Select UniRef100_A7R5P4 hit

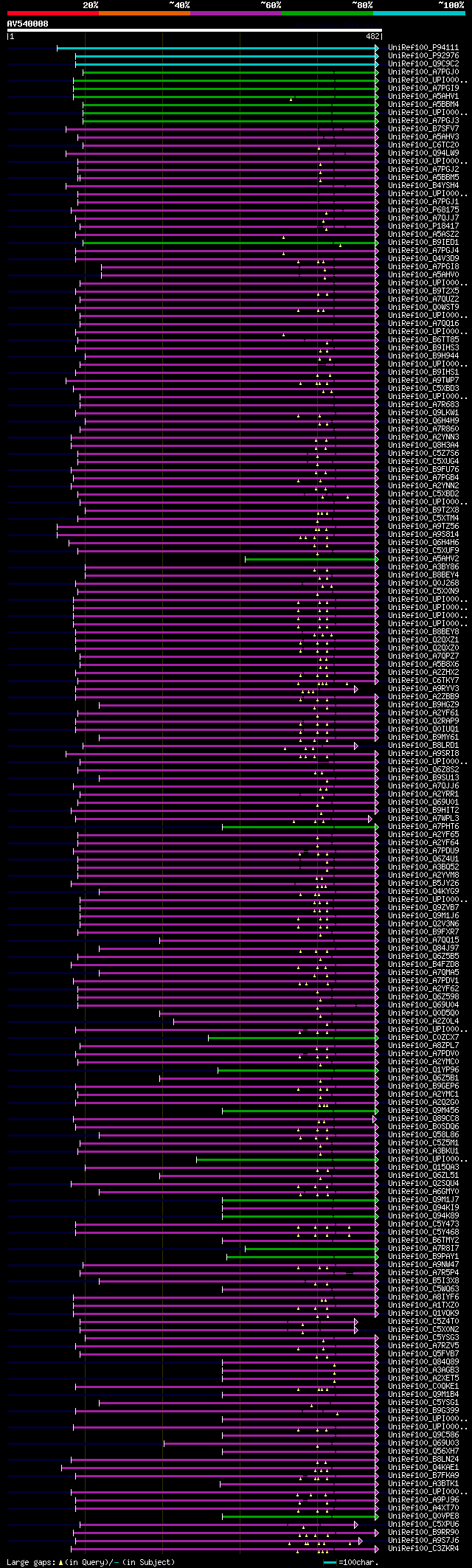423,1273
